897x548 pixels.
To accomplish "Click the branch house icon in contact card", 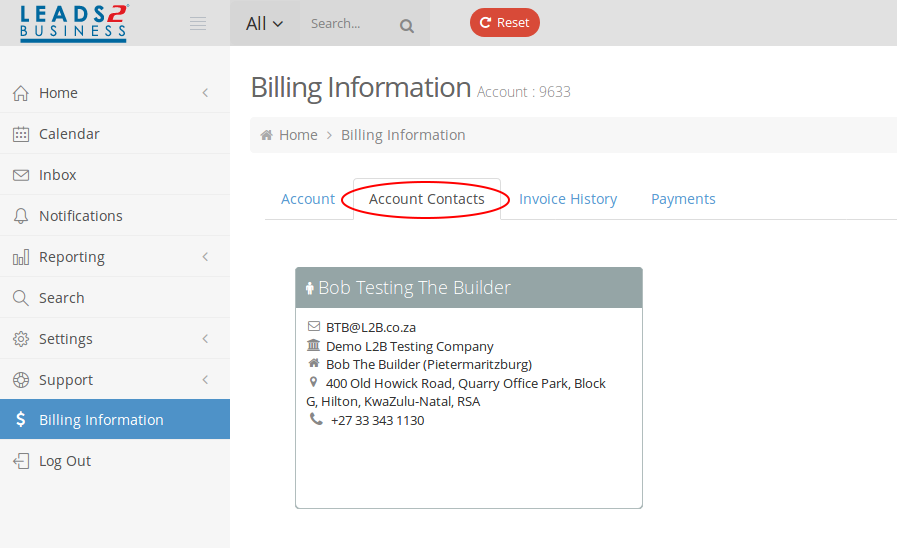I will click(x=313, y=363).
